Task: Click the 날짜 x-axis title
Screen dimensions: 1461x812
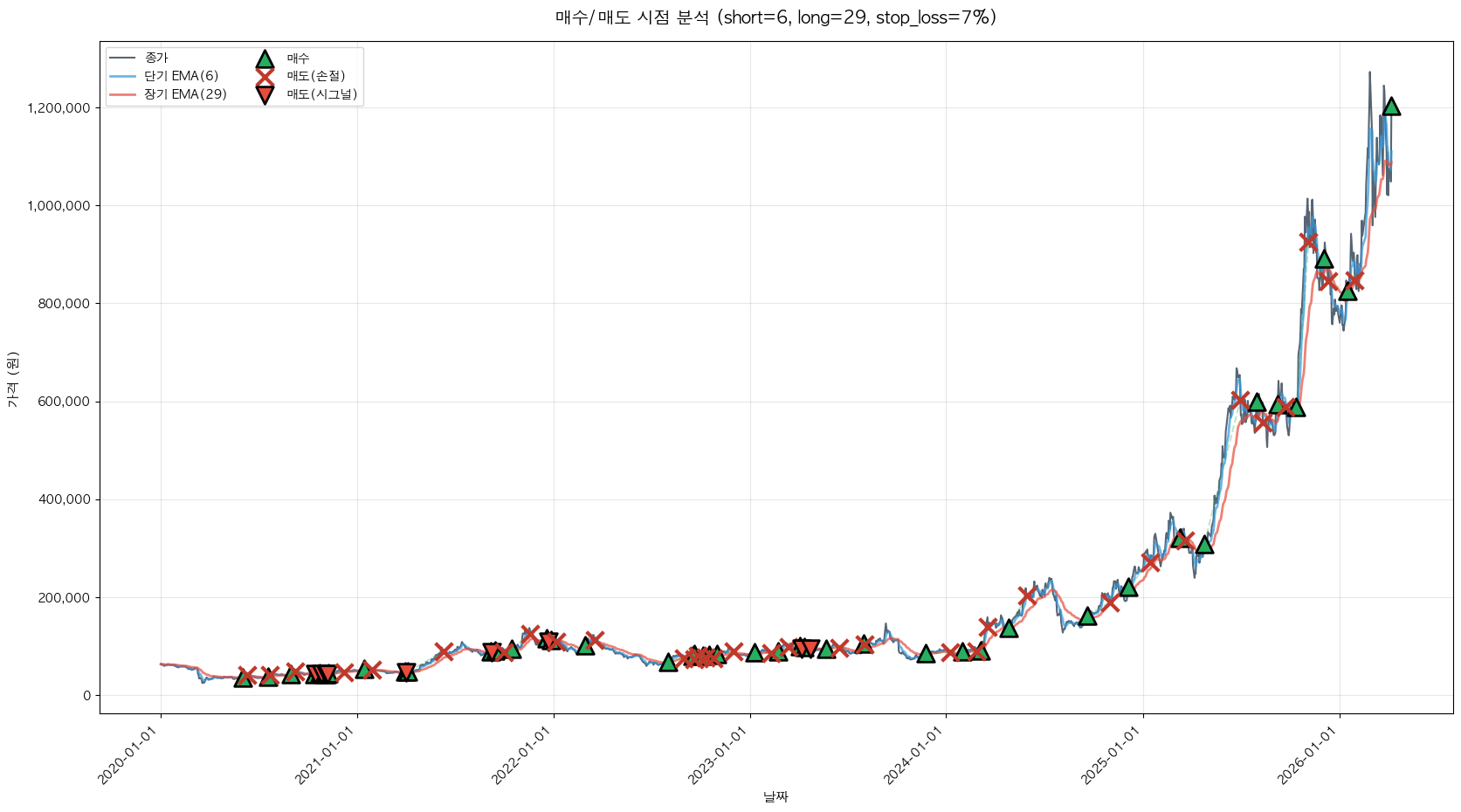Action: tap(775, 796)
